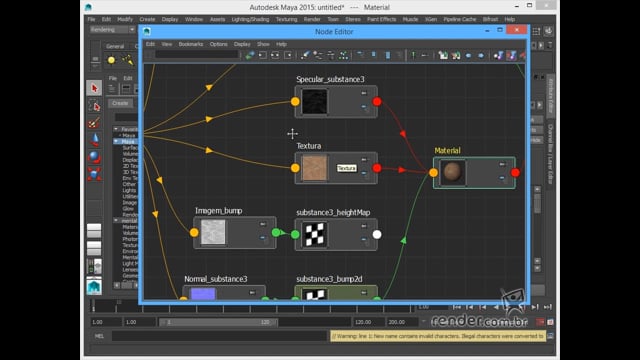Click red output port of Textura node

point(377,168)
